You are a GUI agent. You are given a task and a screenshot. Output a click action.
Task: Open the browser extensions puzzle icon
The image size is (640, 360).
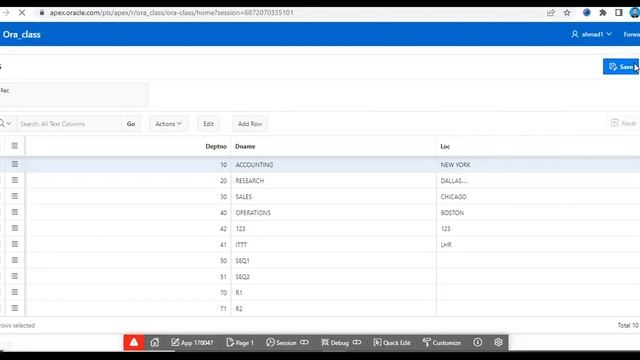click(x=602, y=13)
